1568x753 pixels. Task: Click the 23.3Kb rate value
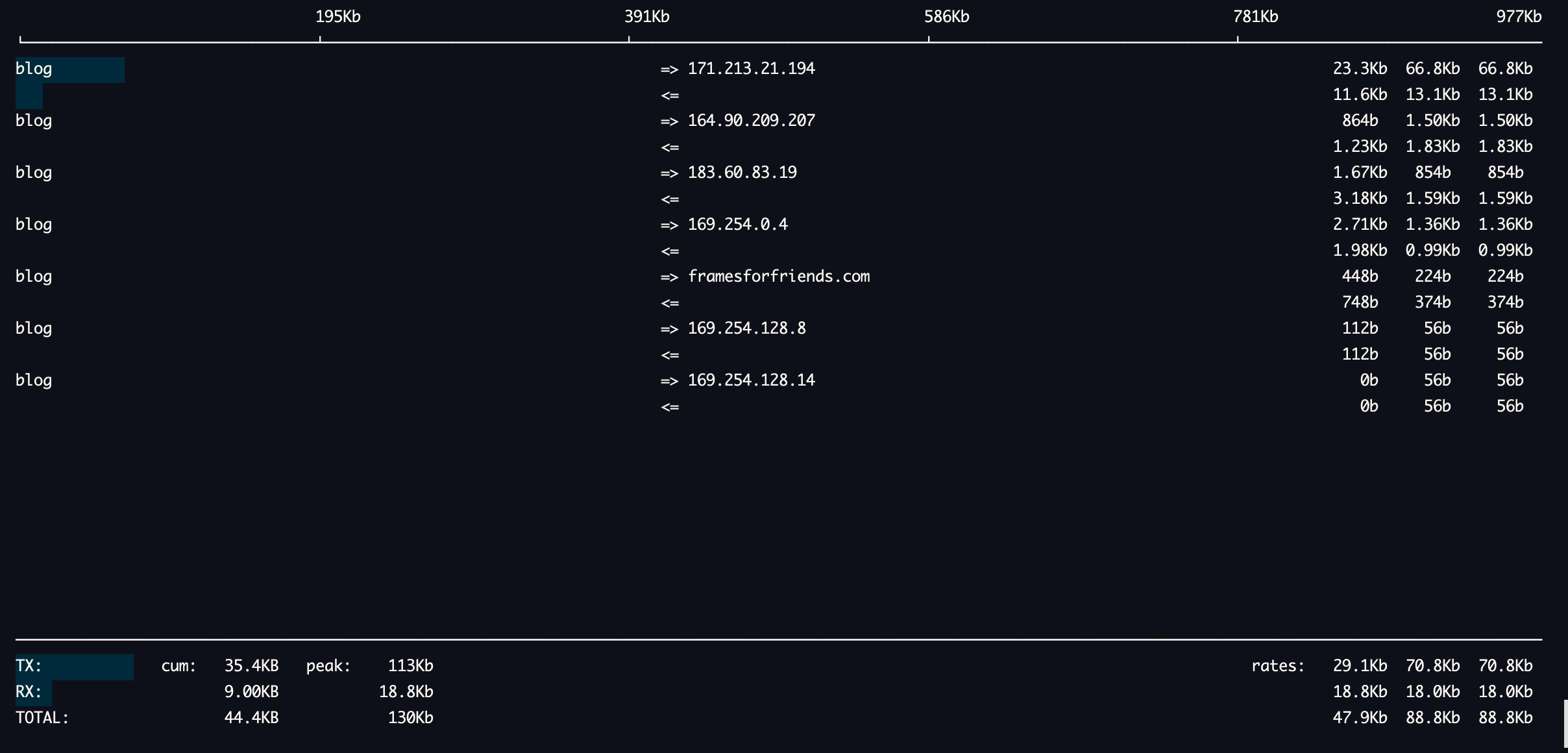(1360, 69)
